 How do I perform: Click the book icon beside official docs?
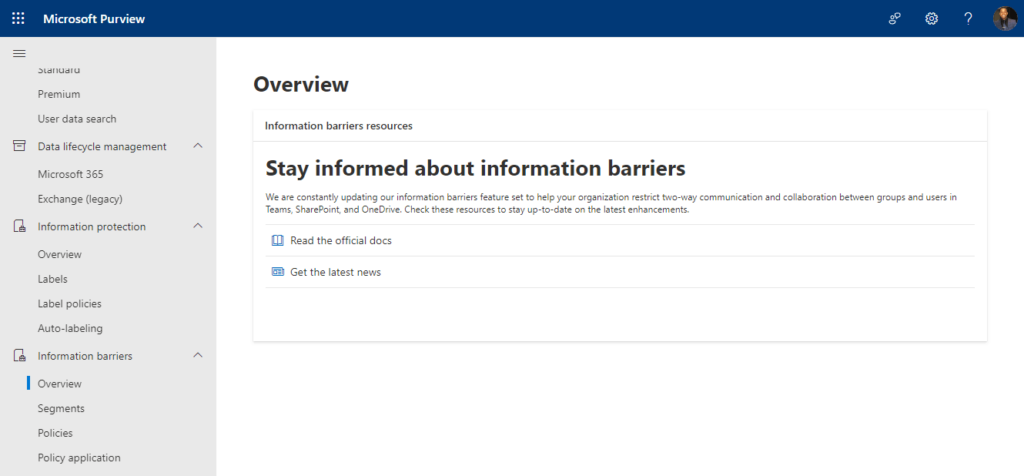278,240
